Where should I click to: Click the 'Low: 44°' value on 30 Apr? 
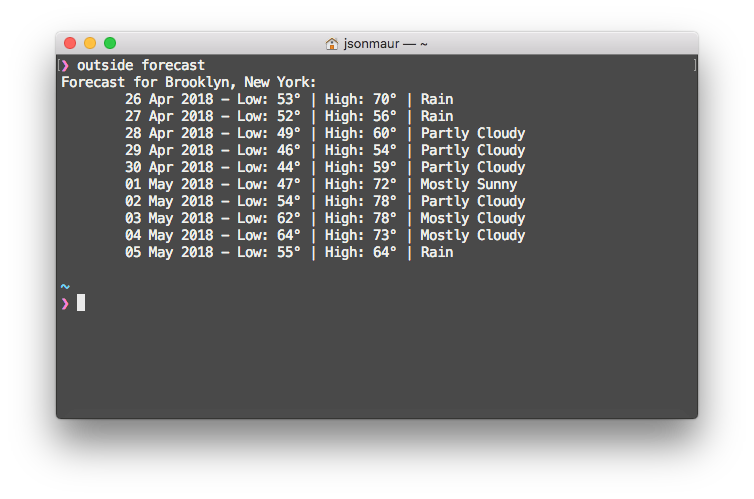coord(269,167)
